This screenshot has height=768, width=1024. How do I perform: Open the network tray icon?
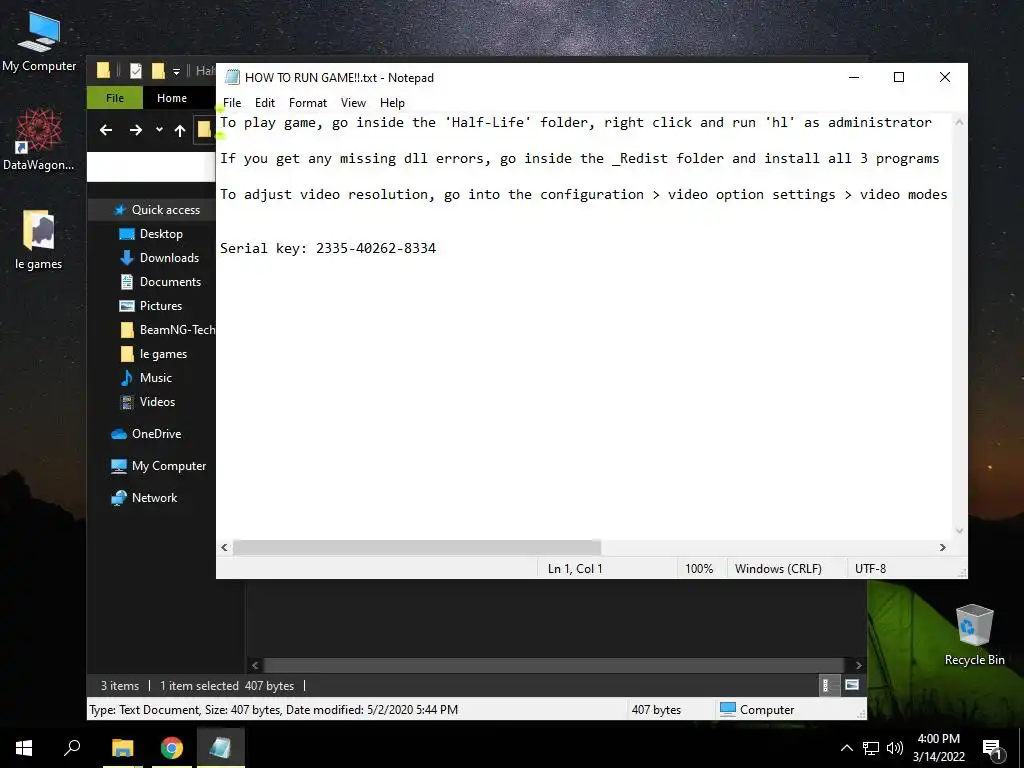(x=871, y=748)
